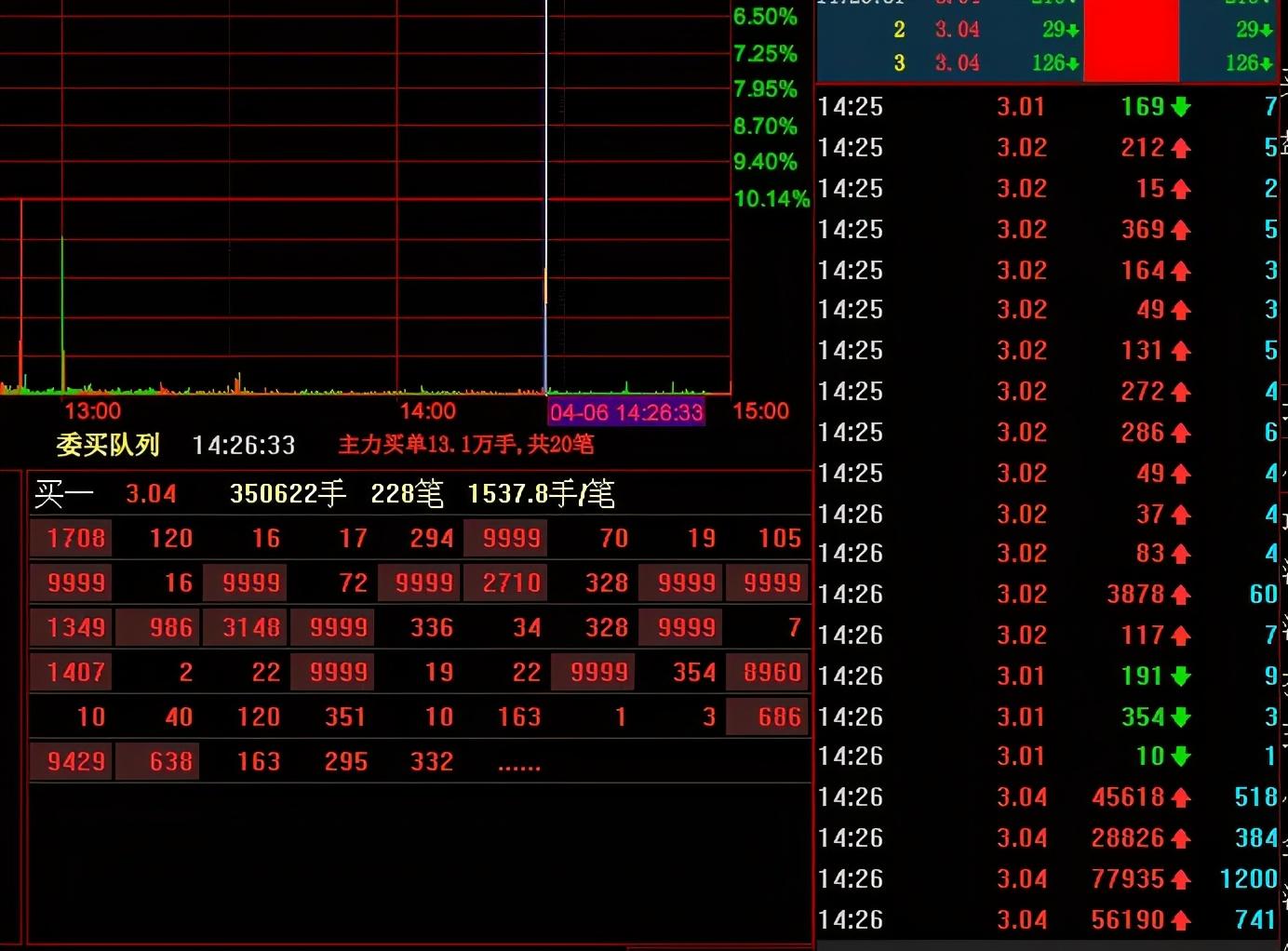Select queue cell 1349
Image resolution: width=1288 pixels, height=951 pixels.
(x=71, y=627)
